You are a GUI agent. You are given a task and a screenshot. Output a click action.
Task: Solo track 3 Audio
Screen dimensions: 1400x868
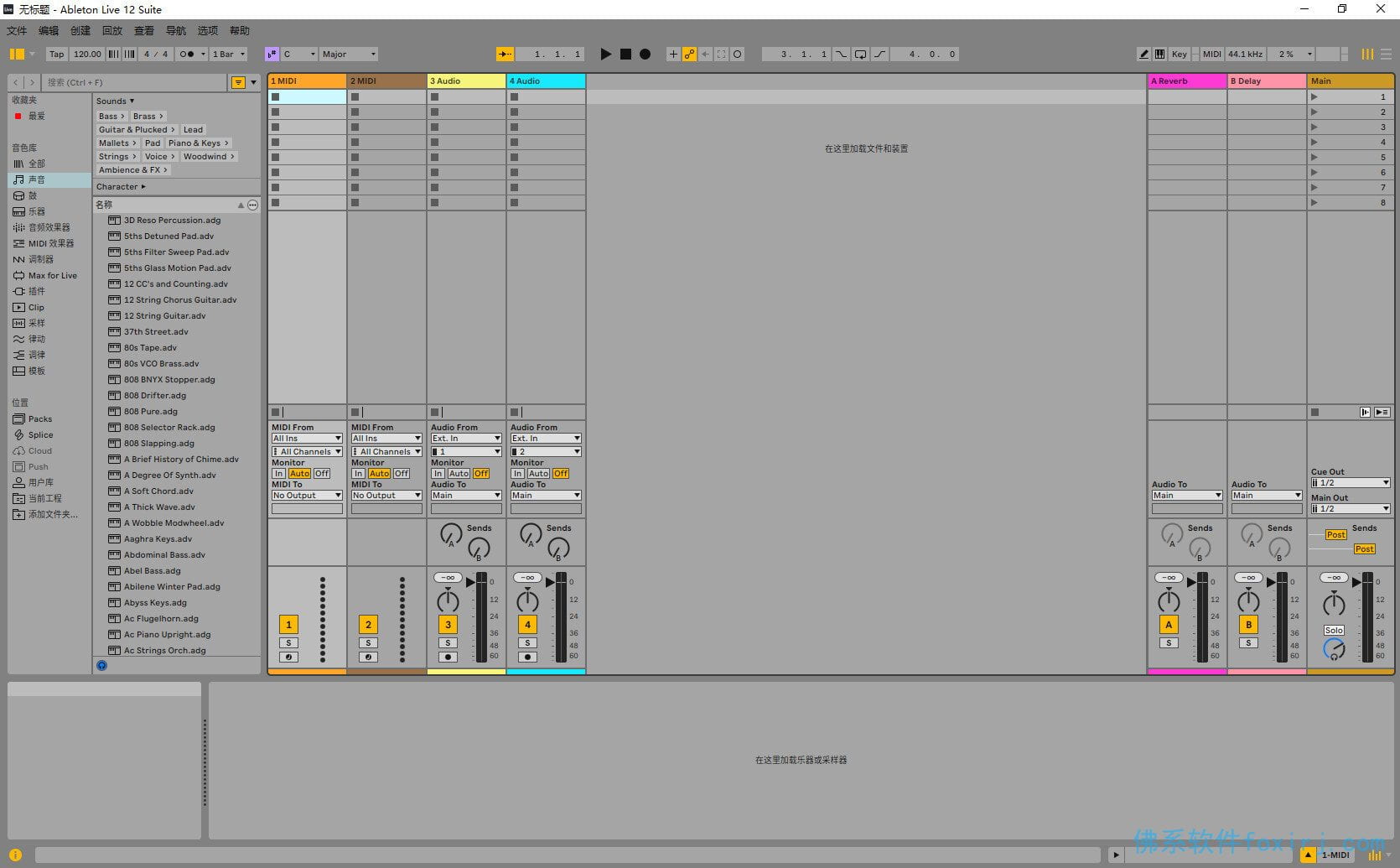tap(448, 643)
